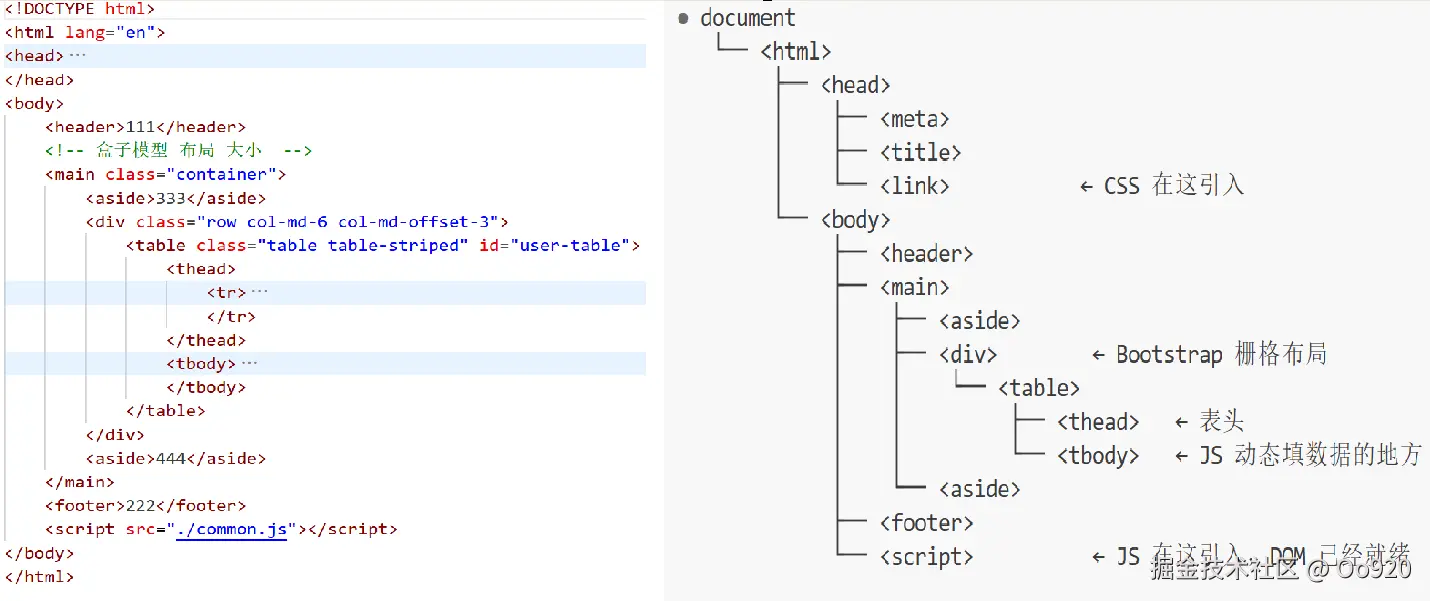Click the <main class="container"> code line
Image resolution: width=1430 pixels, height=601 pixels.
pos(166,175)
